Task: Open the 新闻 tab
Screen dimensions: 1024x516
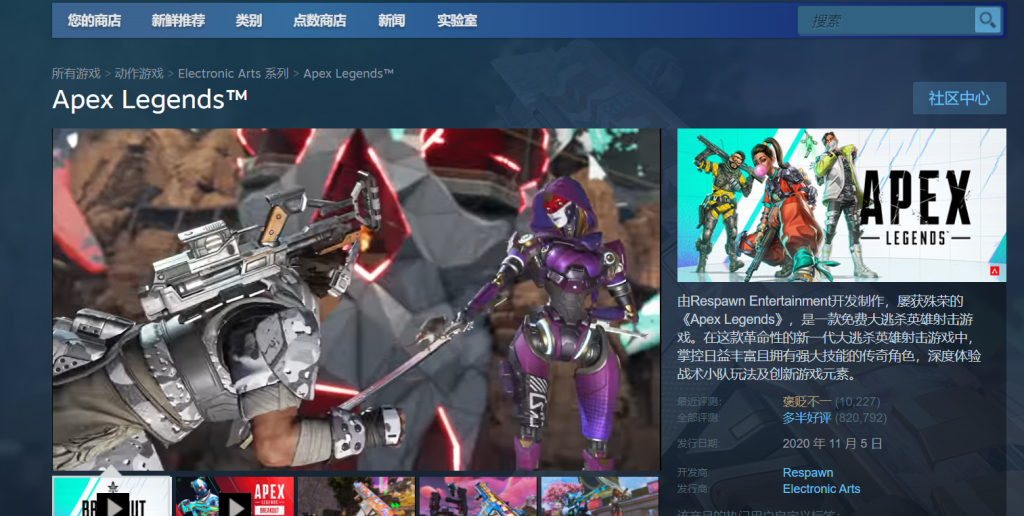Action: click(392, 20)
